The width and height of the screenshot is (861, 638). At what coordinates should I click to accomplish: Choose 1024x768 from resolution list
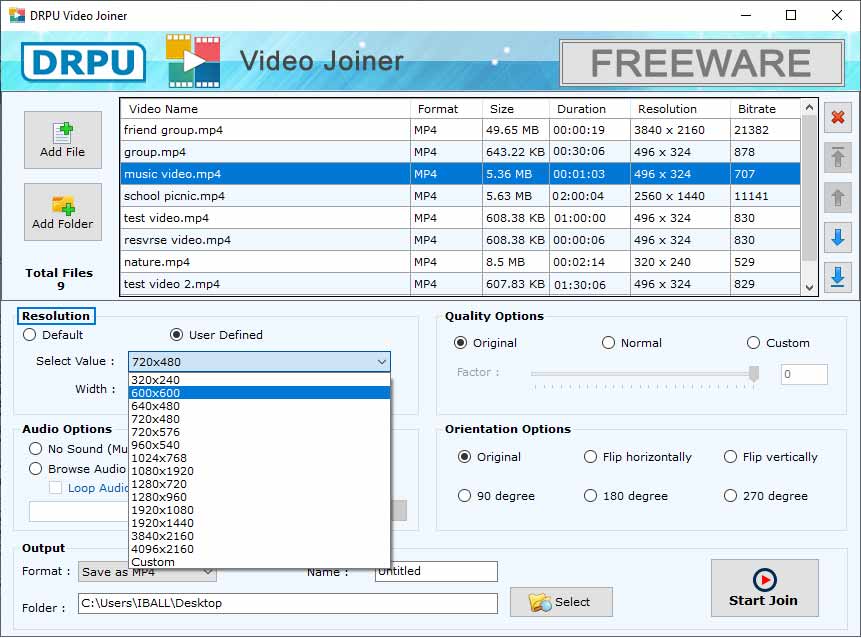[x=259, y=458]
